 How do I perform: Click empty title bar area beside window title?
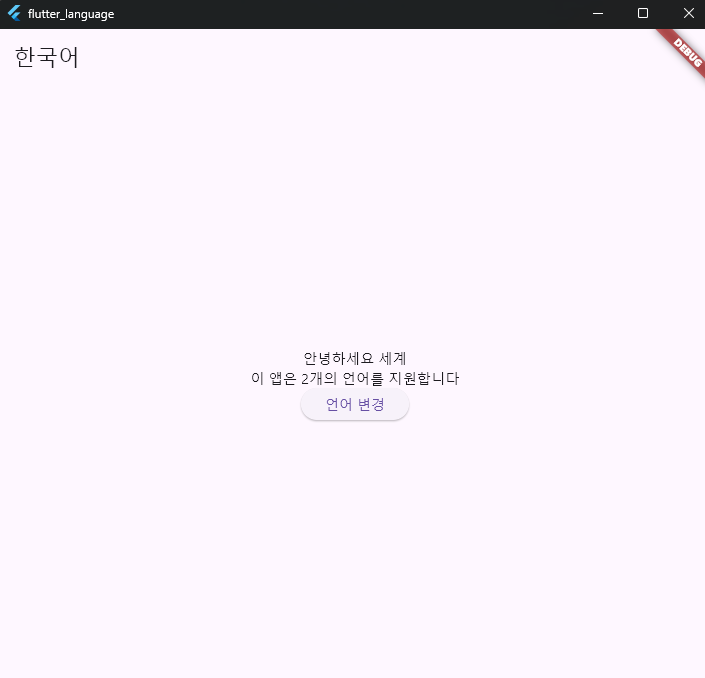point(350,14)
